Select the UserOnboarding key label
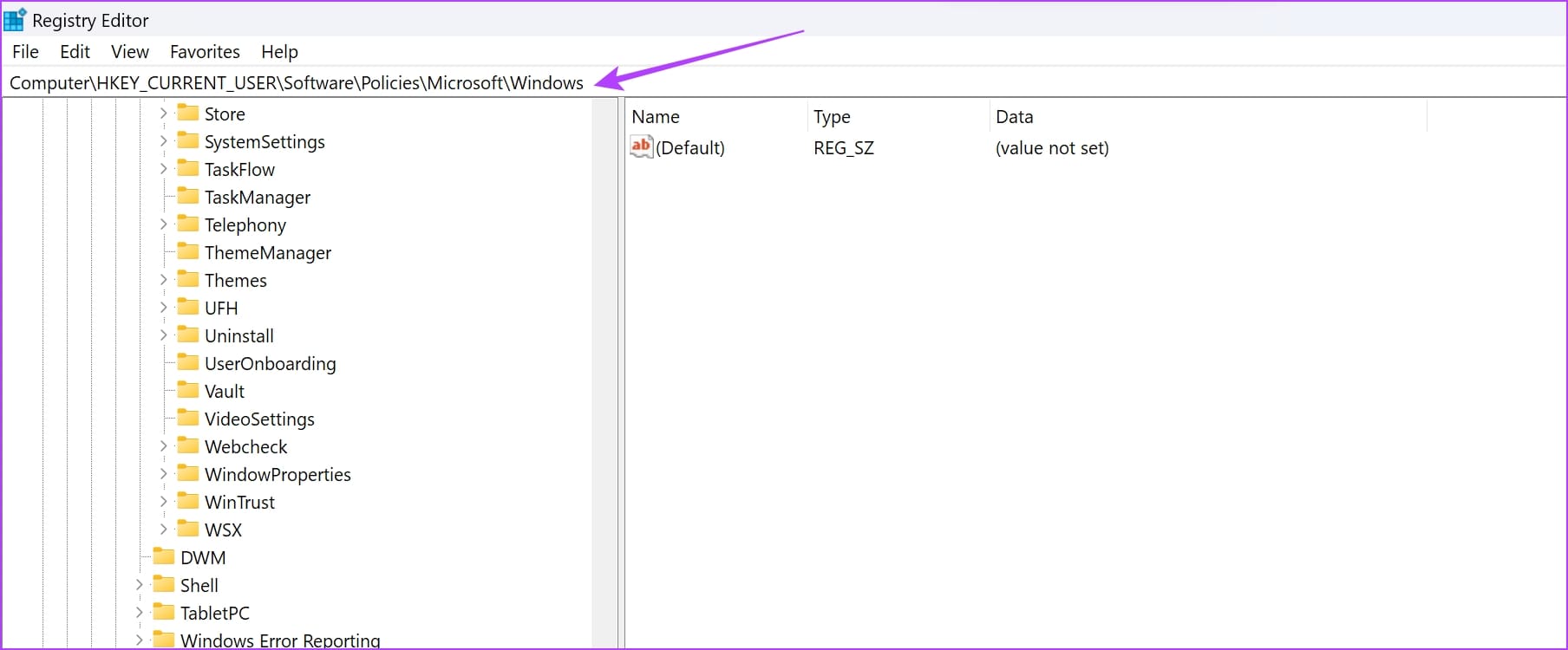This screenshot has width=1568, height=650. (x=271, y=364)
